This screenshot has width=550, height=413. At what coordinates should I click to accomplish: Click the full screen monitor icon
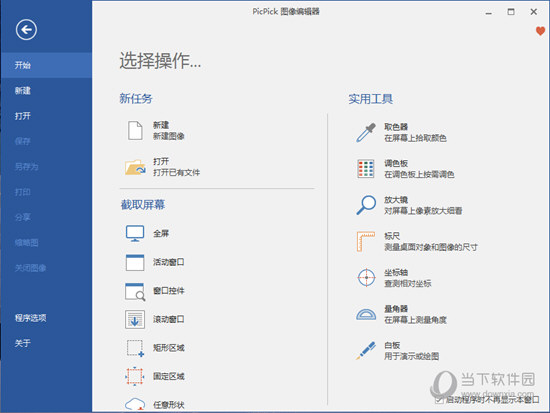point(135,233)
